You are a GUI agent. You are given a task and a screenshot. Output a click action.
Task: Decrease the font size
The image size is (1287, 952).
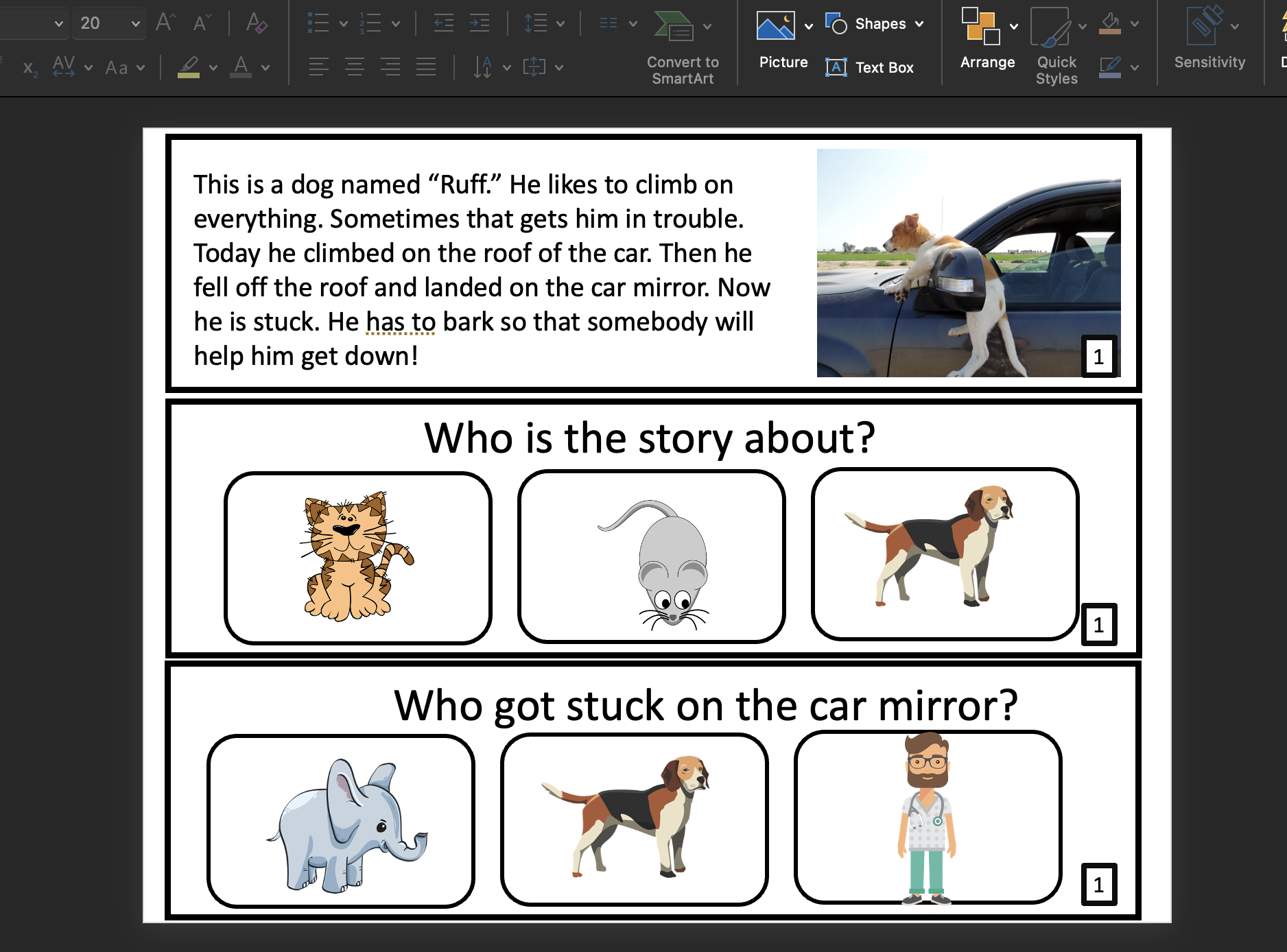[x=200, y=23]
